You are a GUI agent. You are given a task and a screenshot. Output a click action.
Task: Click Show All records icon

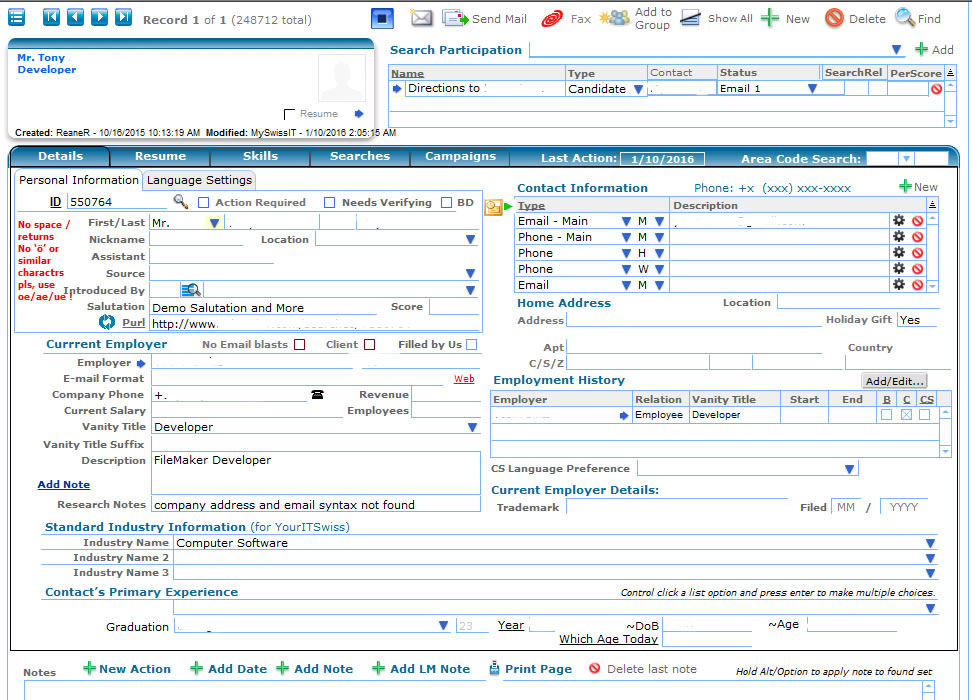692,17
